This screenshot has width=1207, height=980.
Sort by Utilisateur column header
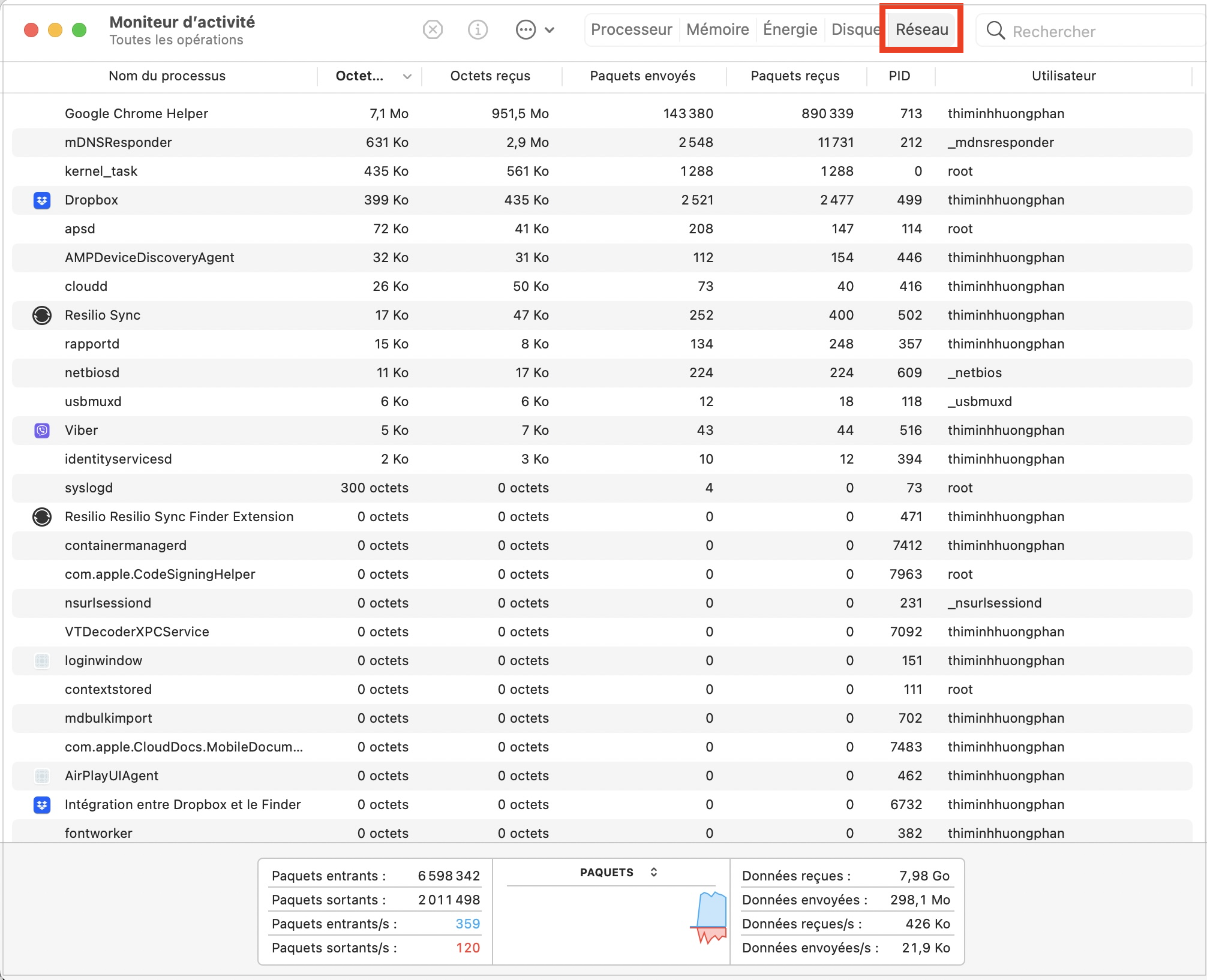coord(1064,76)
